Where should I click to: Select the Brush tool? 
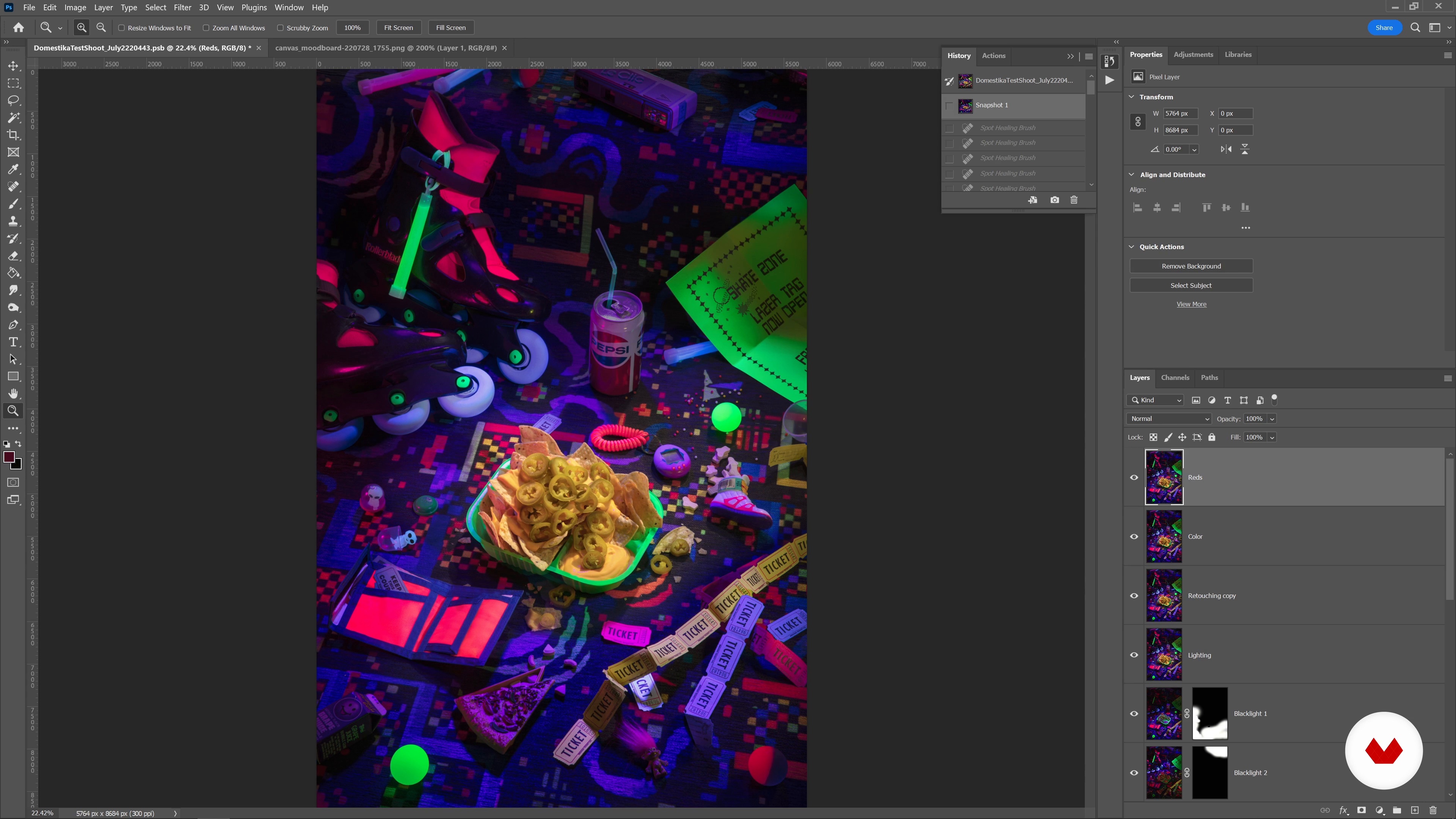tap(13, 204)
